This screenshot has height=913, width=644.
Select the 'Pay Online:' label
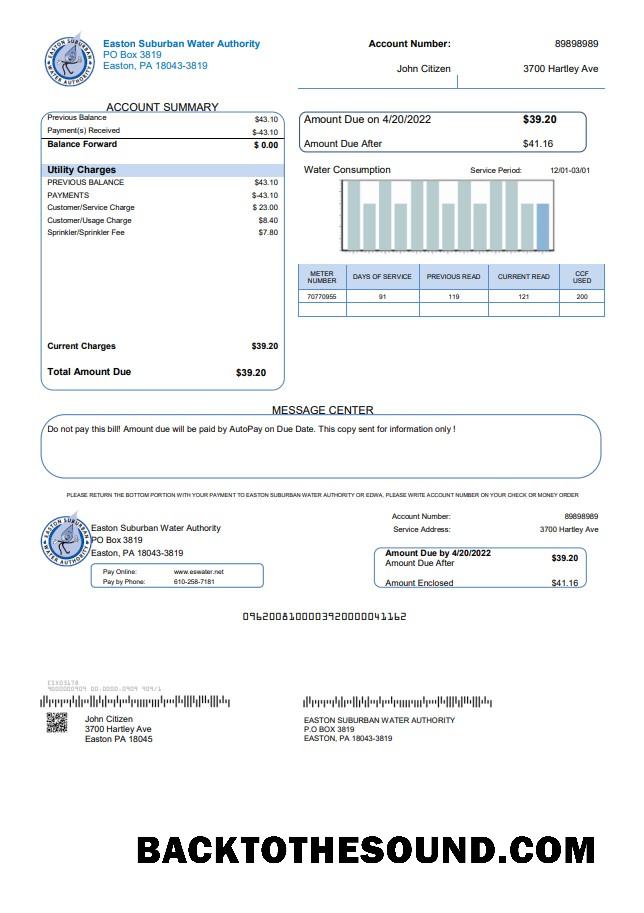point(119,572)
